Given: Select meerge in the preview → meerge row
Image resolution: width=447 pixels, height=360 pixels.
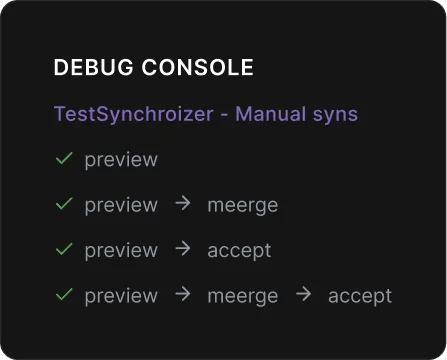Looking at the screenshot, I should point(243,206).
